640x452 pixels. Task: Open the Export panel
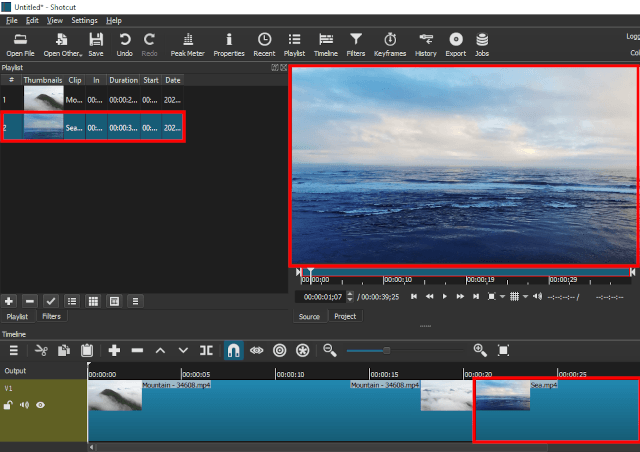(456, 45)
